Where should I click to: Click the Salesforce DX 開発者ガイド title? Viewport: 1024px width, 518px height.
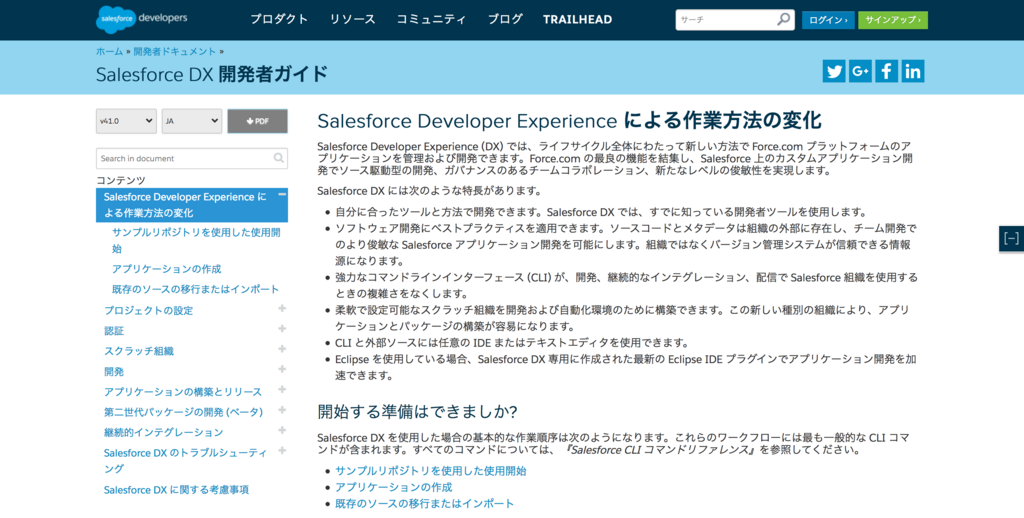click(x=212, y=74)
